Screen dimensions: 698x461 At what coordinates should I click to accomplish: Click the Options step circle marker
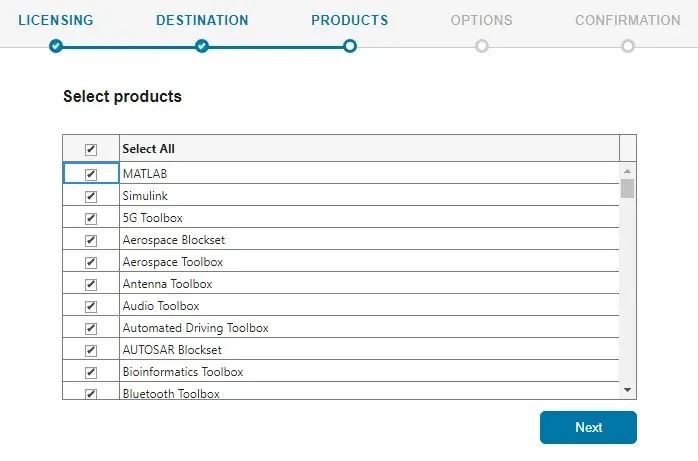[482, 46]
